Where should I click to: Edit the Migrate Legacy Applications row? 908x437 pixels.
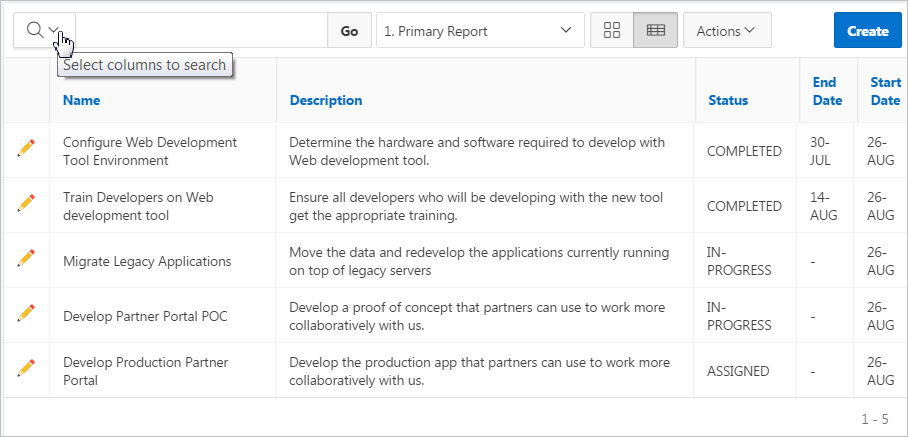tap(26, 260)
